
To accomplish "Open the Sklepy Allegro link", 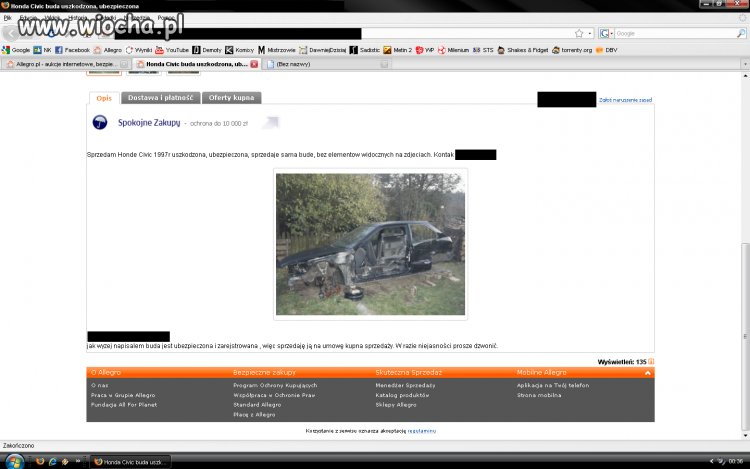I will (x=396, y=405).
